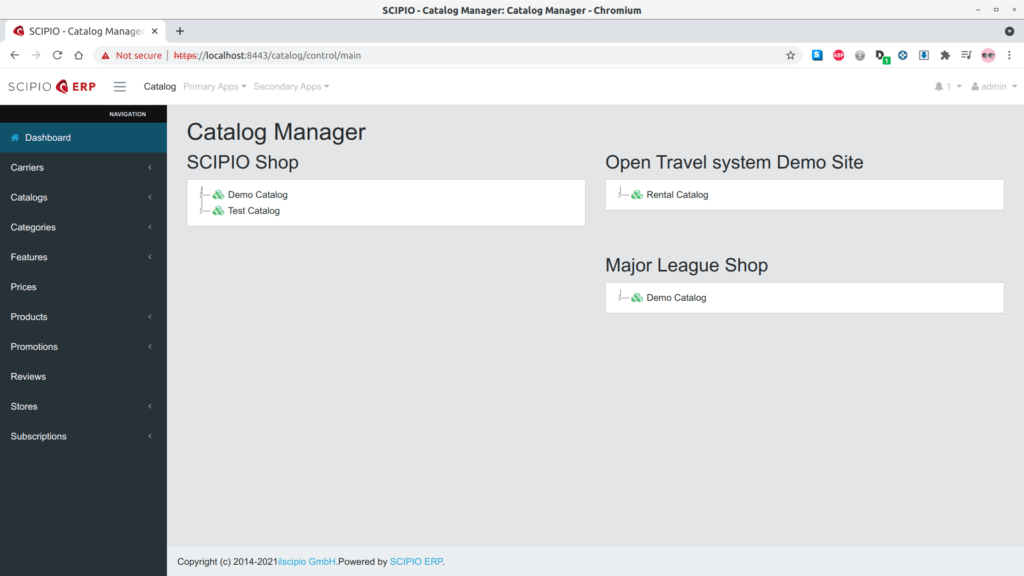Open Test Catalog under SCIPIO Shop
Viewport: 1024px width, 576px height.
253,211
